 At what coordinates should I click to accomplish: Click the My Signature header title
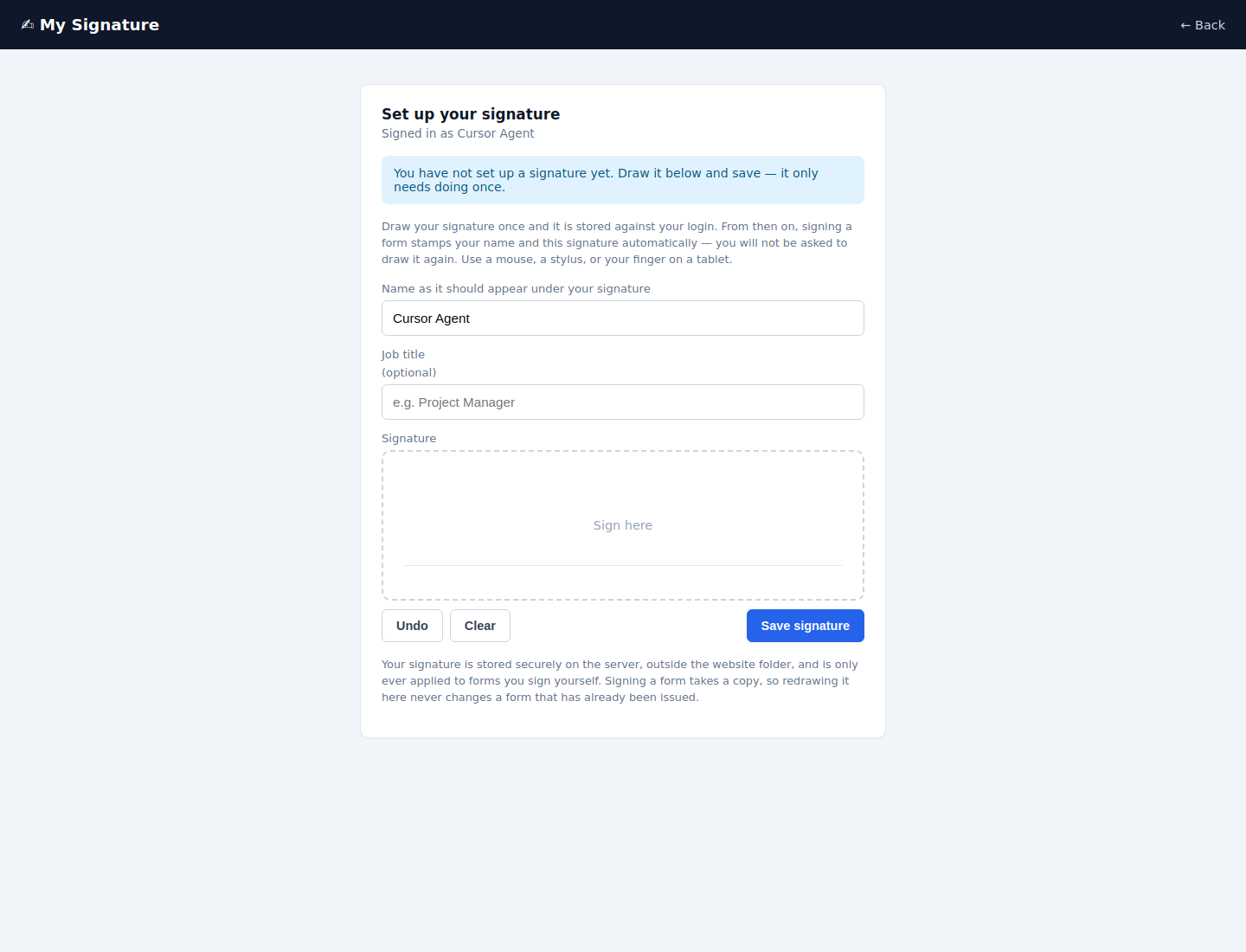100,24
